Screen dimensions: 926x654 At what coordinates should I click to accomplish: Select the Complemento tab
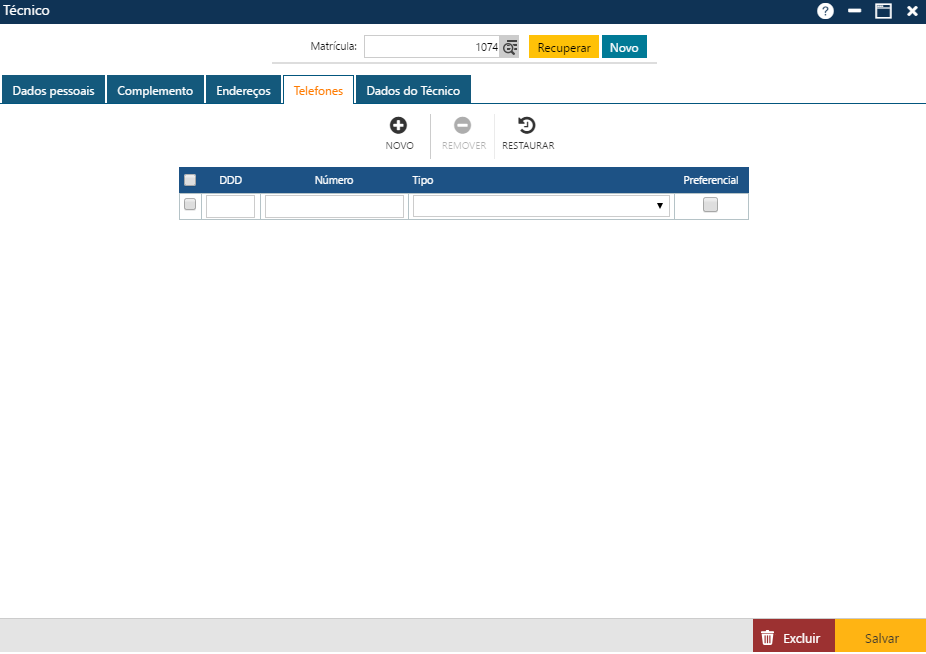coord(155,90)
